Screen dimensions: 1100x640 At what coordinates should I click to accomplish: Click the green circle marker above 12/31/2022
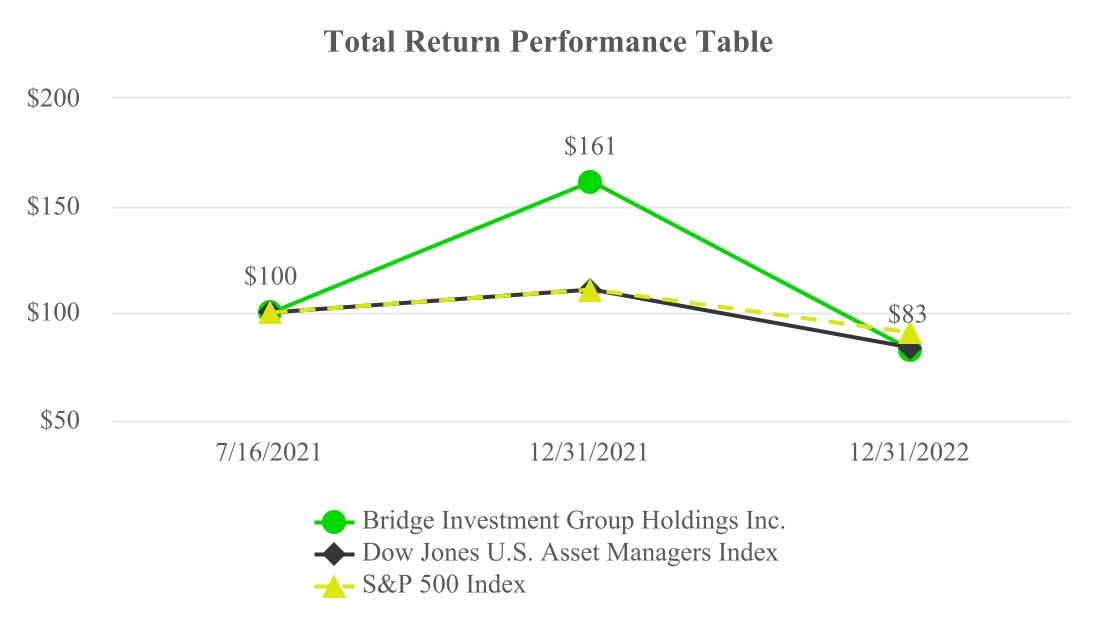[x=909, y=351]
